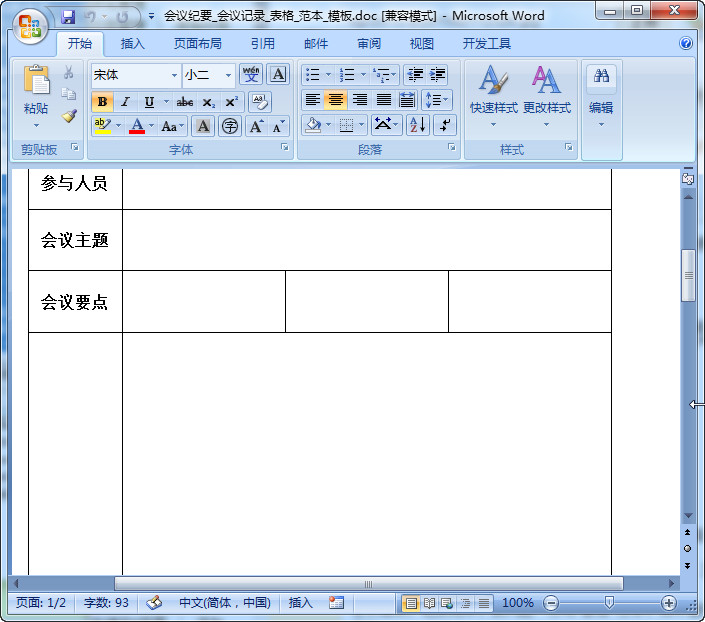The height and width of the screenshot is (622, 705).
Task: Click the Clear Formatting eraser icon
Action: (260, 102)
